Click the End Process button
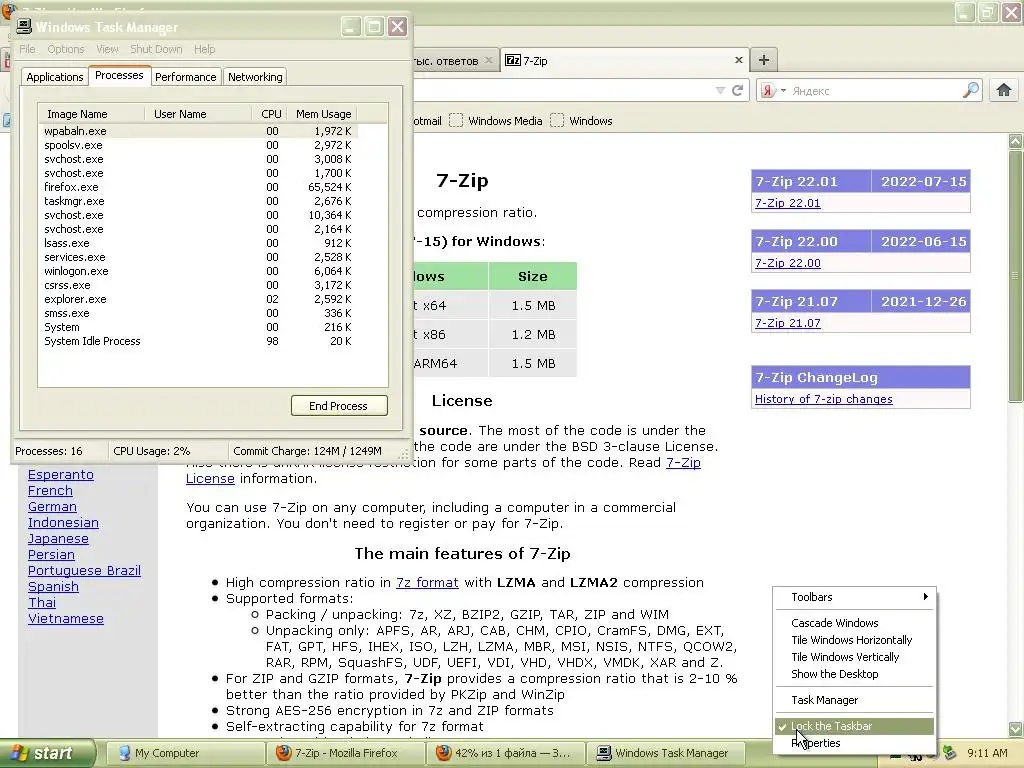Viewport: 1024px width, 768px height. (339, 406)
